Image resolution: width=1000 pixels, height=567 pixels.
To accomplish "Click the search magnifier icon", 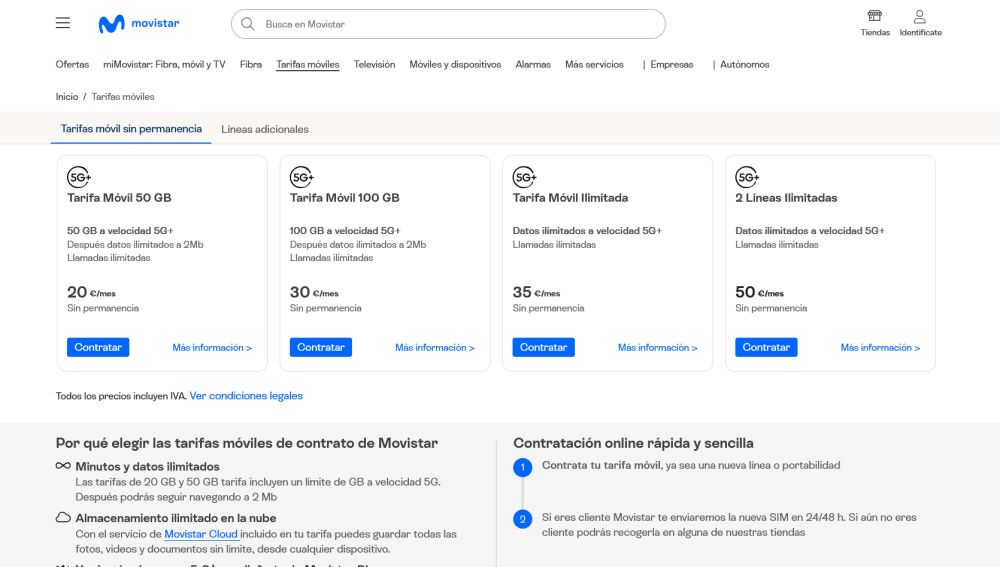I will point(247,24).
